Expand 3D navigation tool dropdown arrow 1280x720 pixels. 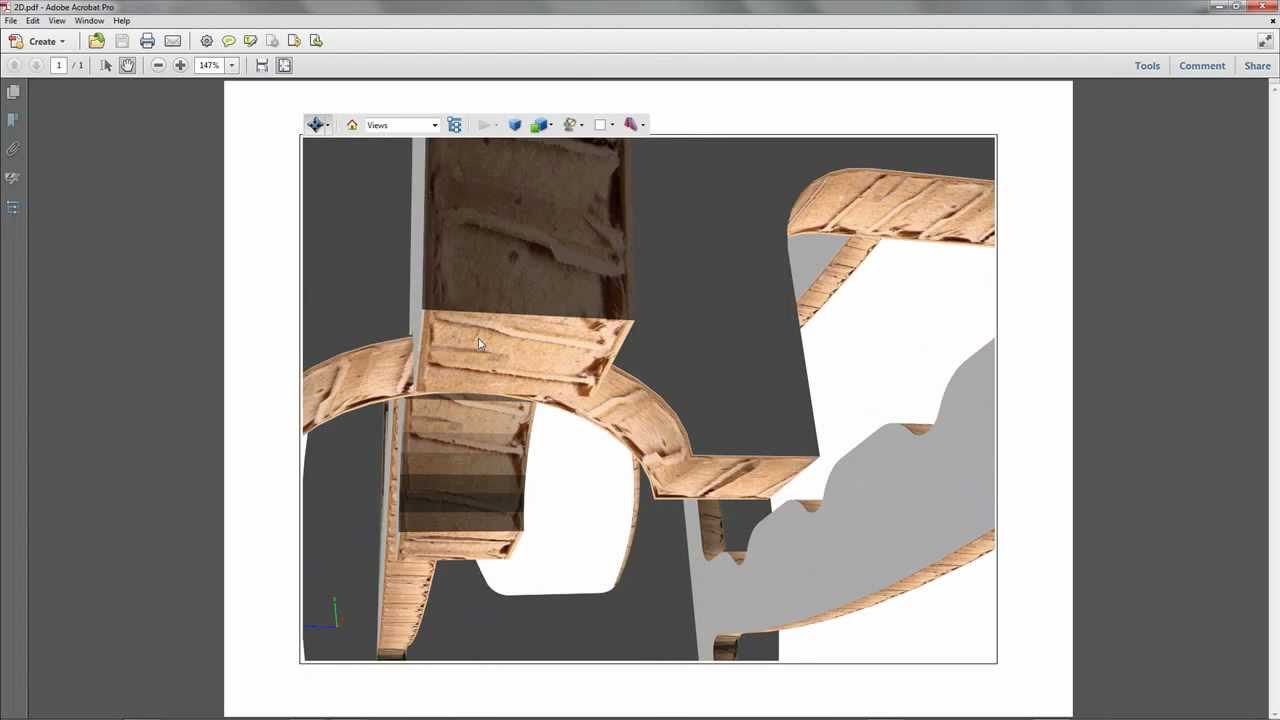[328, 125]
